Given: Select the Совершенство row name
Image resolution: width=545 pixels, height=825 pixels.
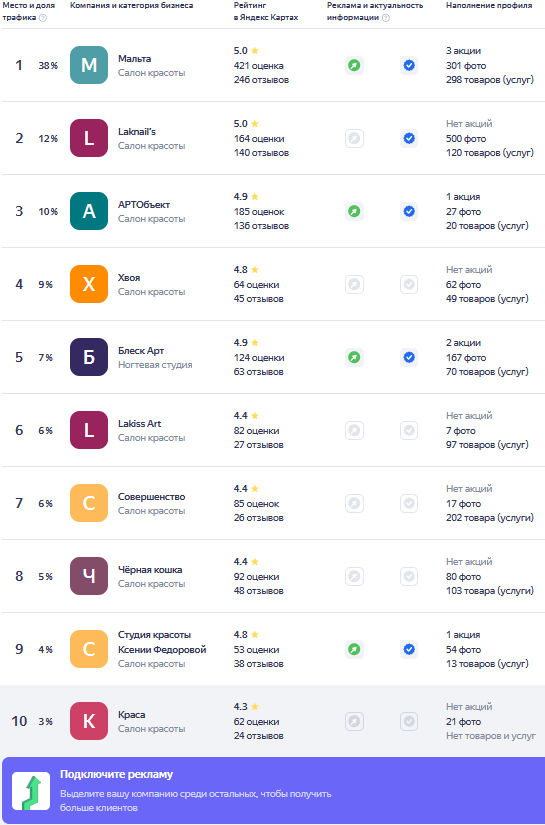Looking at the screenshot, I should 152,497.
